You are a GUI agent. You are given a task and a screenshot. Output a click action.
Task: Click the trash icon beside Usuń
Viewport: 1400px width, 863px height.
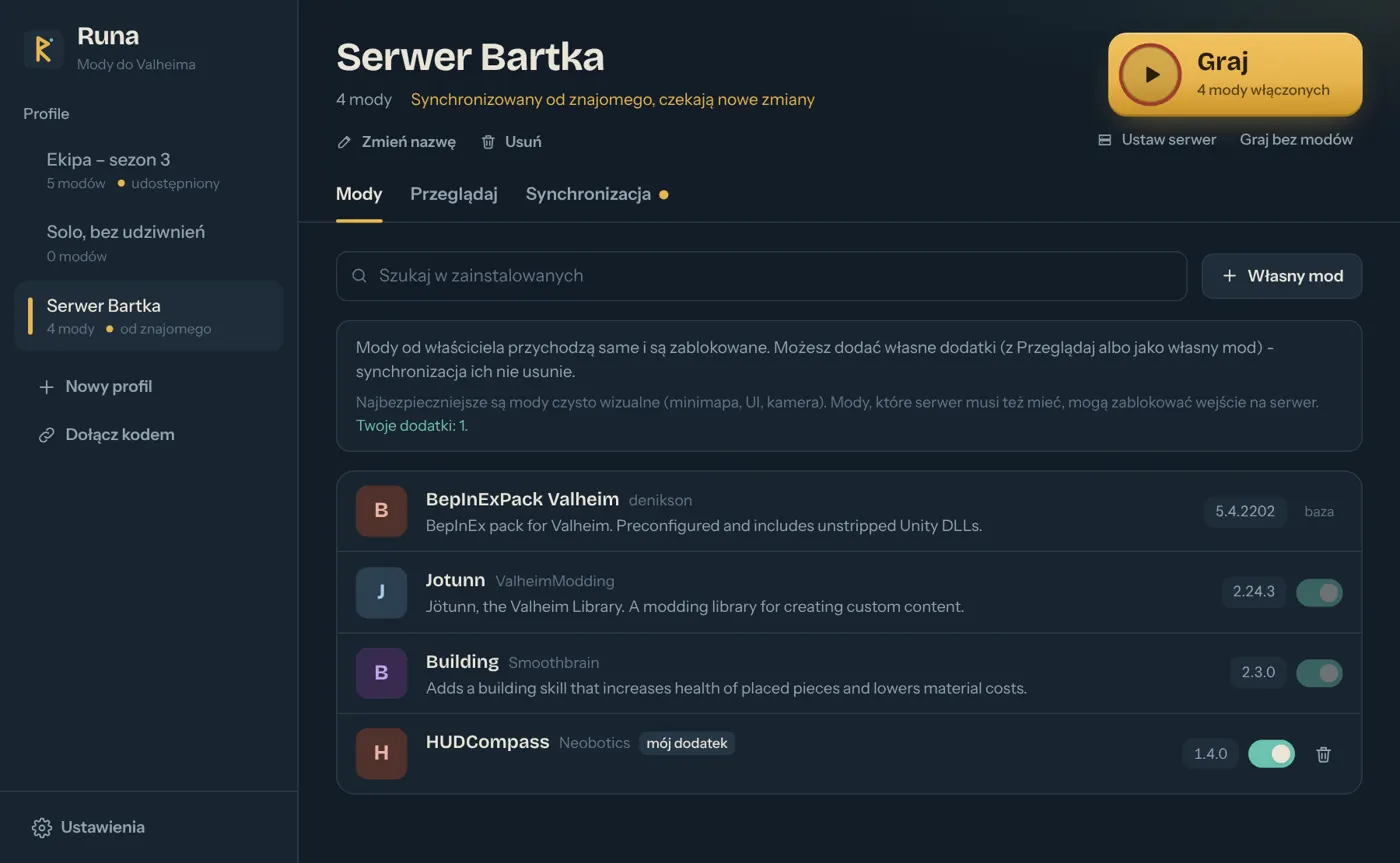click(488, 142)
